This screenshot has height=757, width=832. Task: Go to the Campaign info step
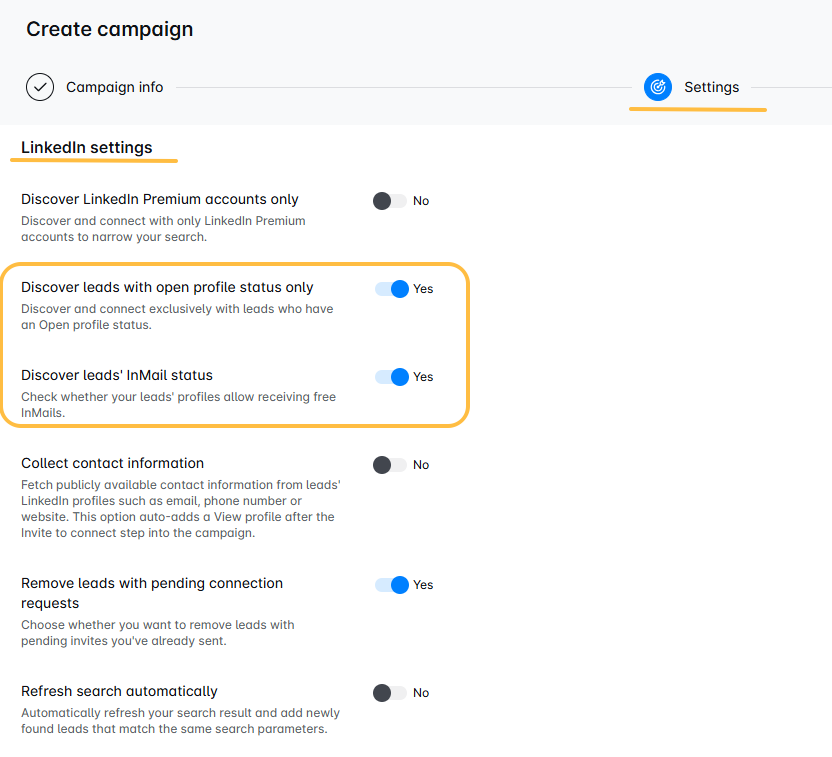point(115,87)
